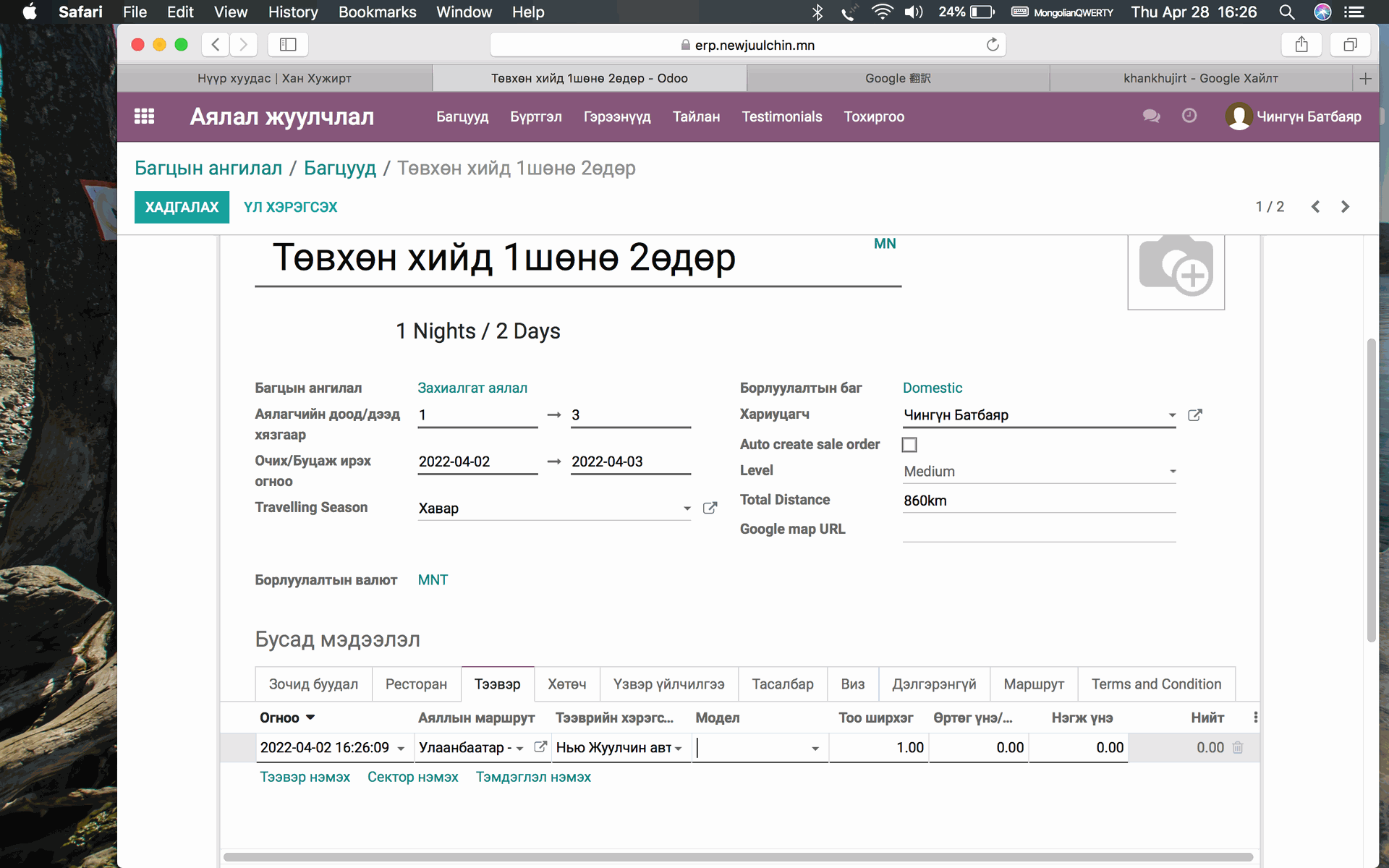Open the Модел dropdown in transport row
The height and width of the screenshot is (868, 1389).
pyautogui.click(x=815, y=749)
